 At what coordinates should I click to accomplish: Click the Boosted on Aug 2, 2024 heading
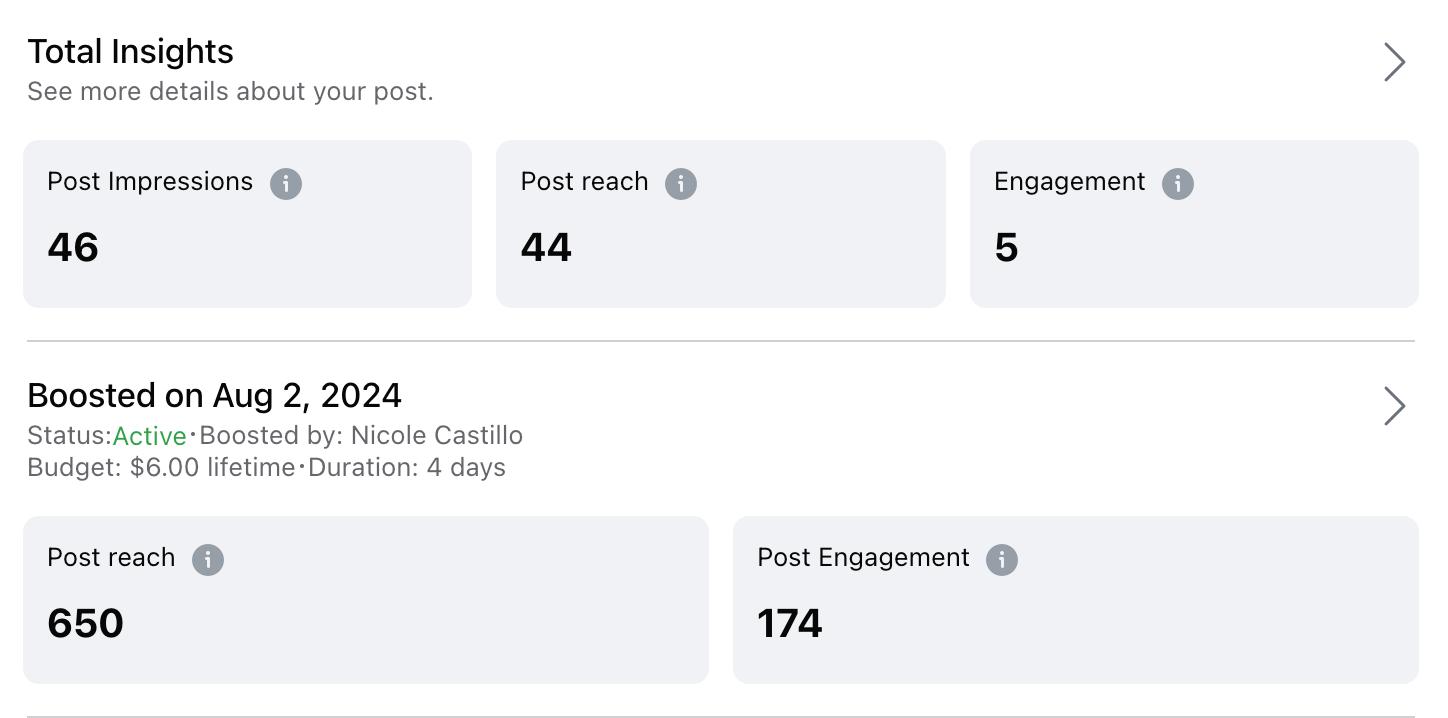(214, 396)
